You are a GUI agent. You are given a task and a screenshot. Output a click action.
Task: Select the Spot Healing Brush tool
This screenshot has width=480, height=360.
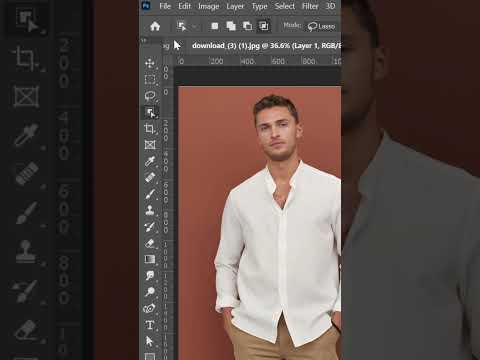click(x=150, y=177)
